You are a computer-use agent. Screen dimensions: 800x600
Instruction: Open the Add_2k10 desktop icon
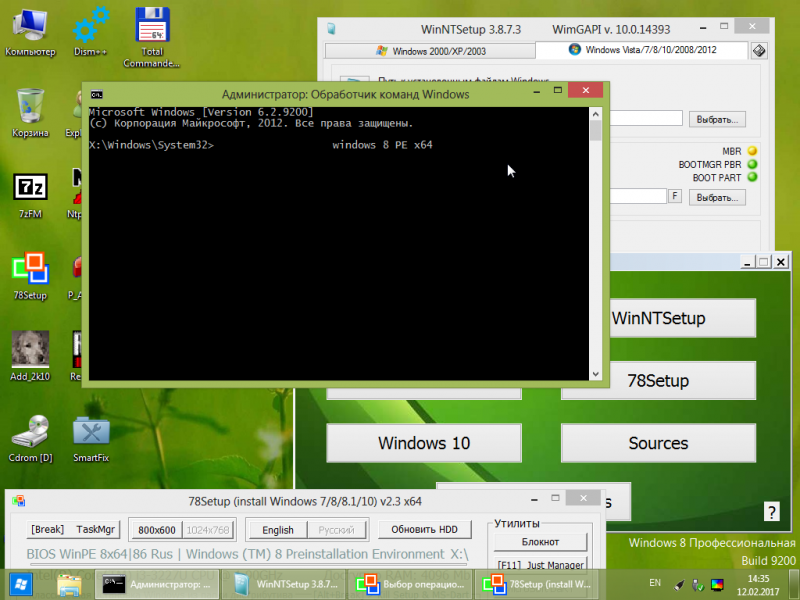[30, 356]
